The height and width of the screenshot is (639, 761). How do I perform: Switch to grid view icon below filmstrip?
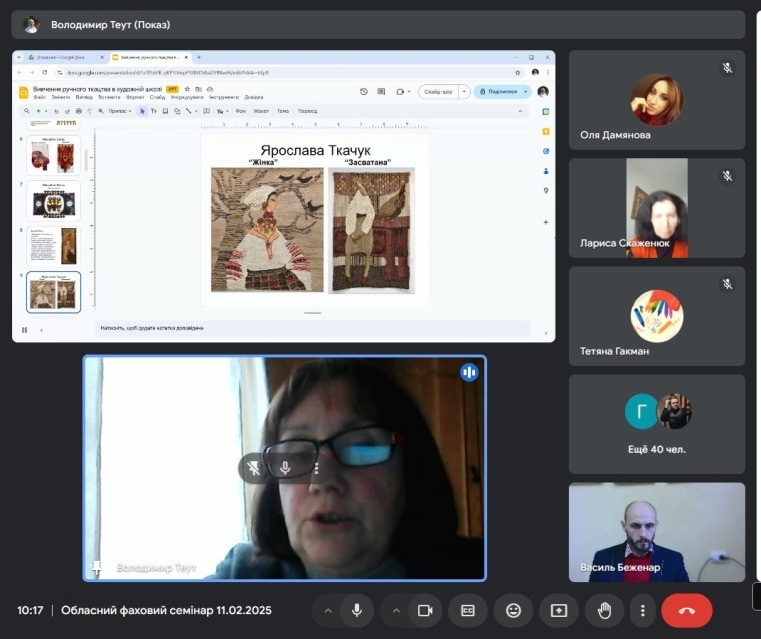pyautogui.click(x=24, y=330)
